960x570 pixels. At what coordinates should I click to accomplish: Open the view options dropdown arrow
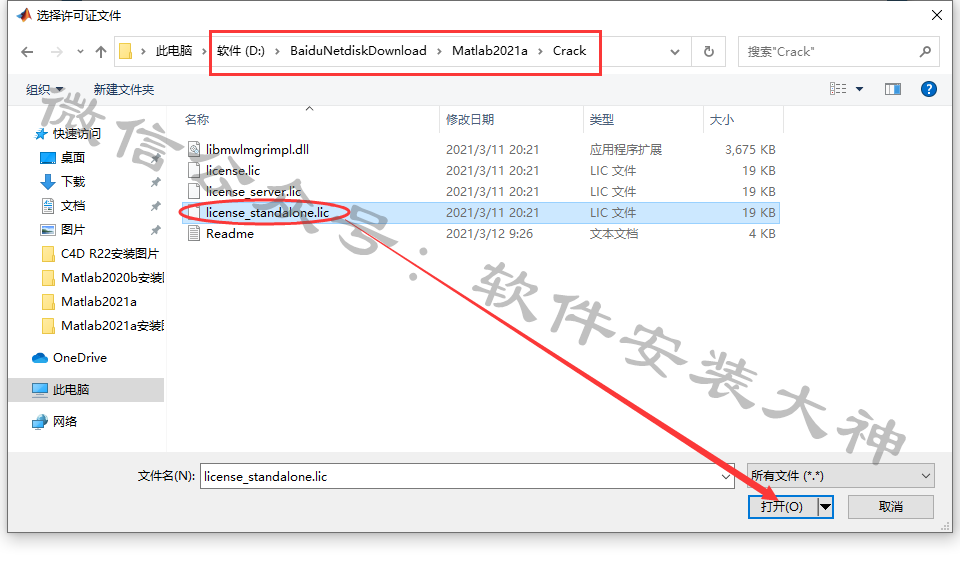coord(860,89)
